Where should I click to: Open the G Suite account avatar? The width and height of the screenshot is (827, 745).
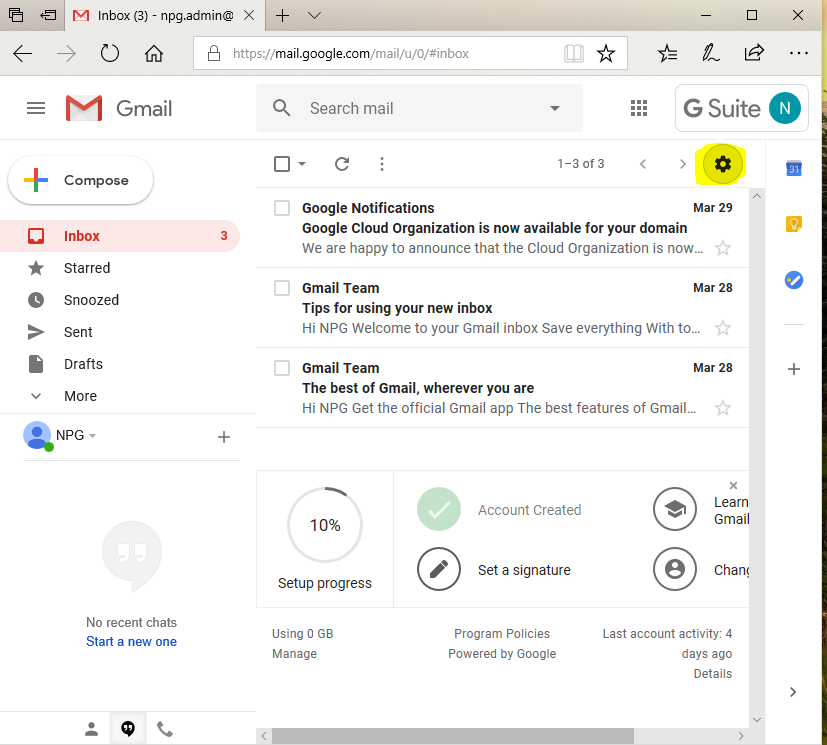pyautogui.click(x=784, y=108)
